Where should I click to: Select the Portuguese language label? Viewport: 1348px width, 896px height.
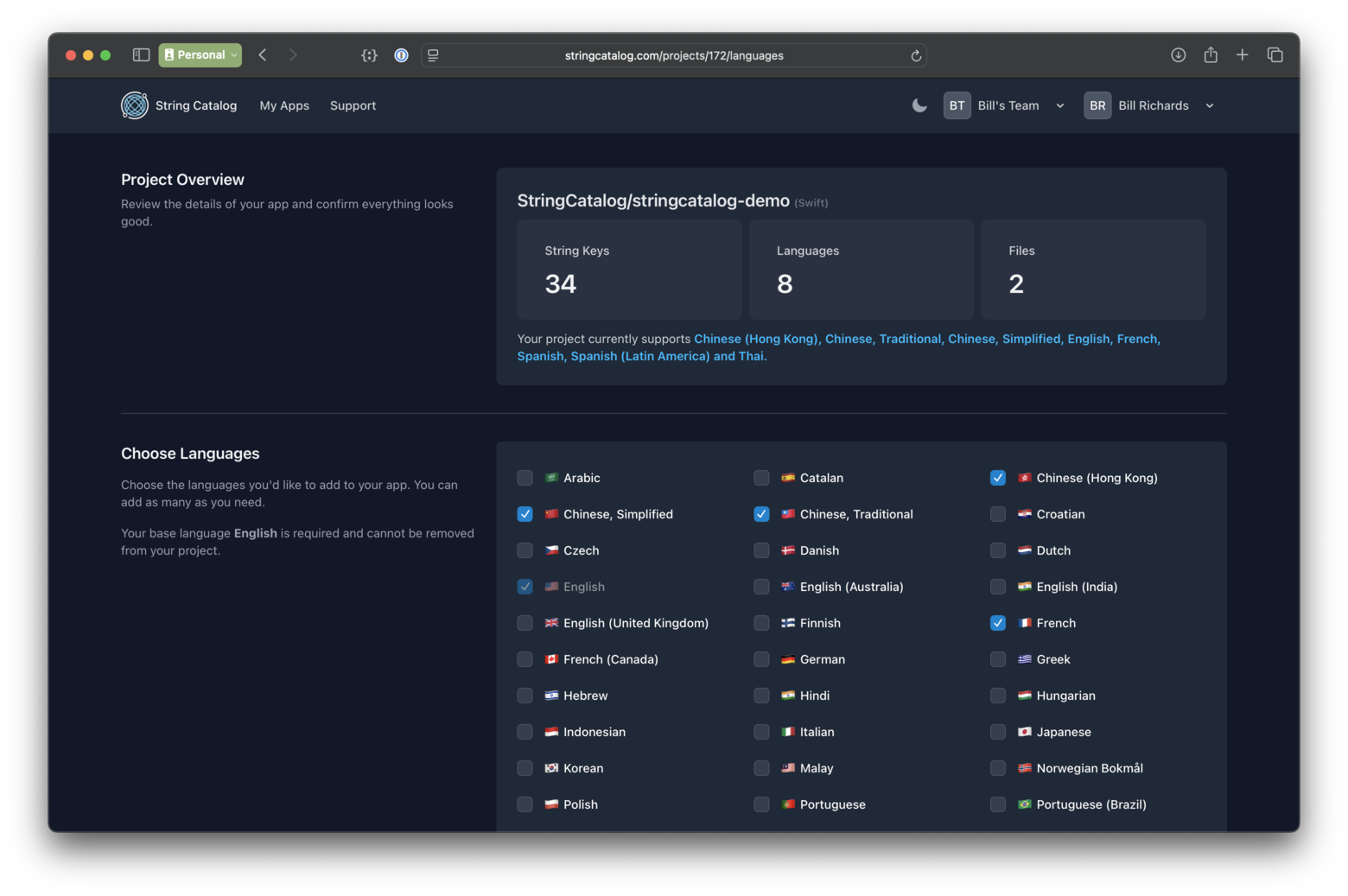pos(832,804)
